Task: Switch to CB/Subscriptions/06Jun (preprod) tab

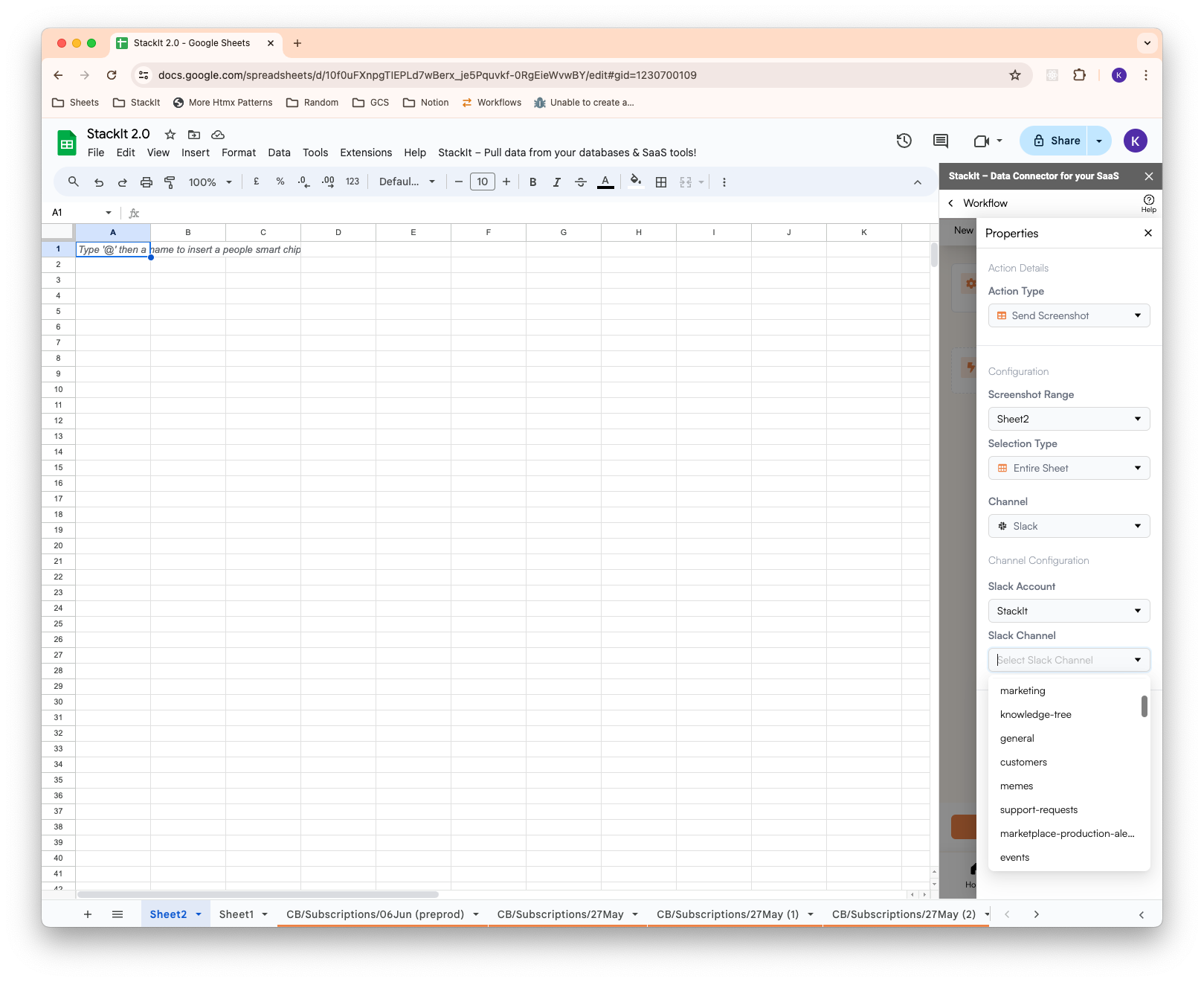Action: click(375, 914)
